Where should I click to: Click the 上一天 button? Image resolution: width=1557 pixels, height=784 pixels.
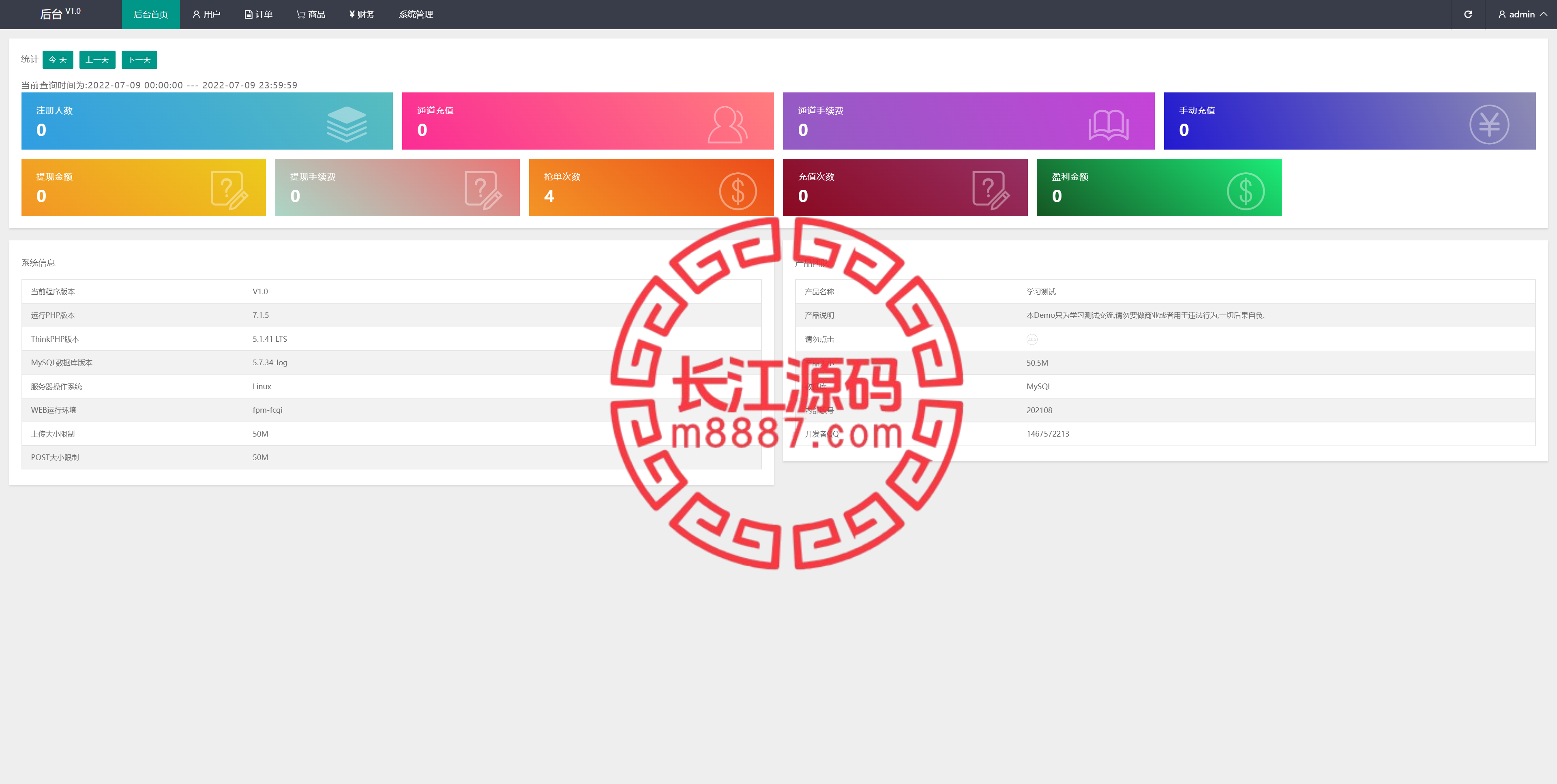97,60
